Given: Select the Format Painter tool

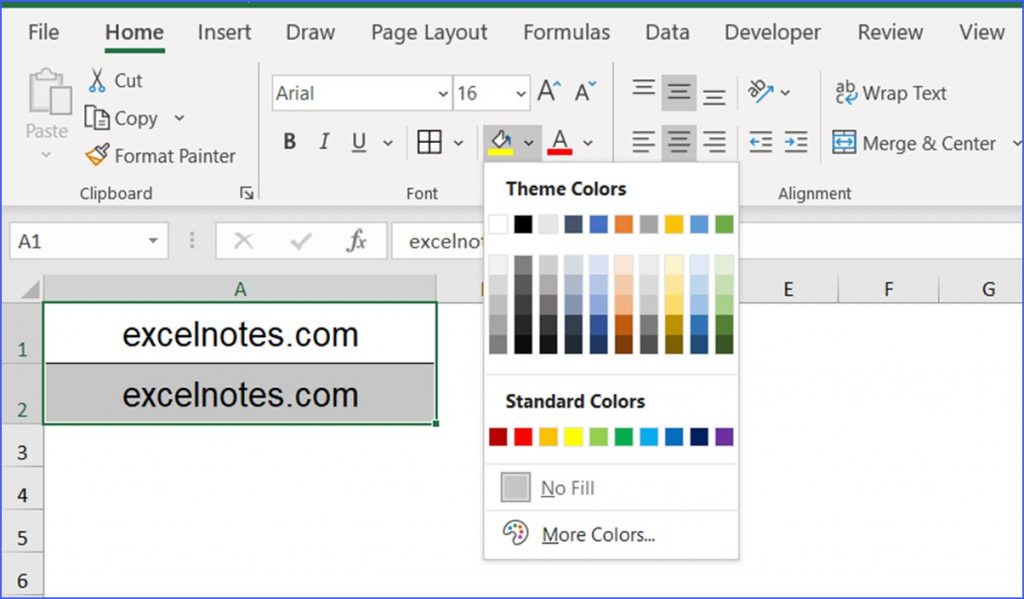Looking at the screenshot, I should (x=160, y=156).
